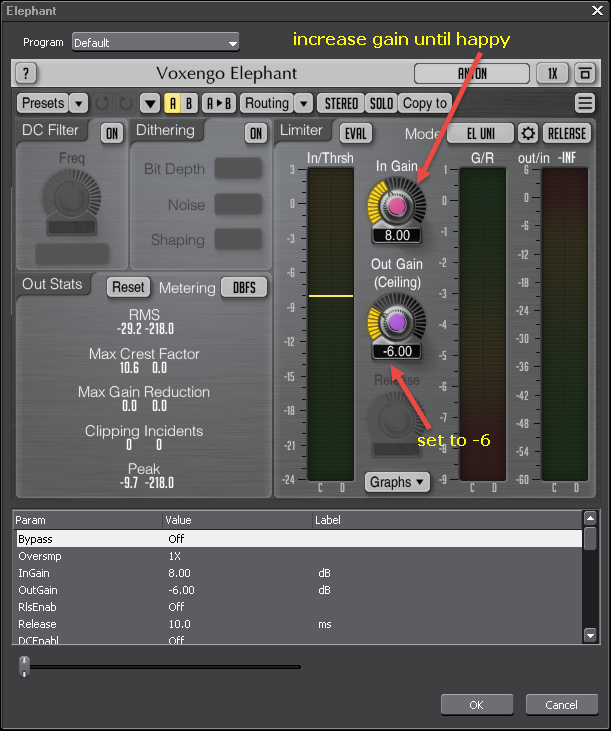
Task: Open limiter mode settings gear
Action: click(x=528, y=133)
